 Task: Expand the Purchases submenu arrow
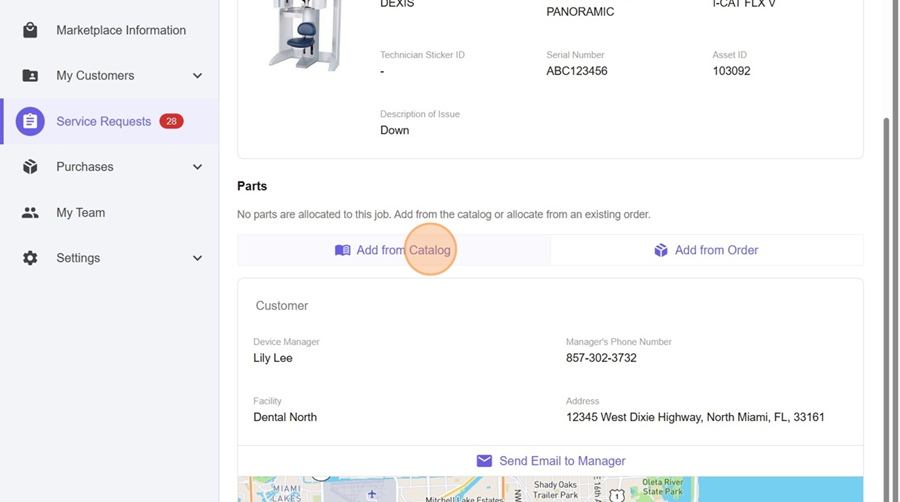click(x=197, y=167)
